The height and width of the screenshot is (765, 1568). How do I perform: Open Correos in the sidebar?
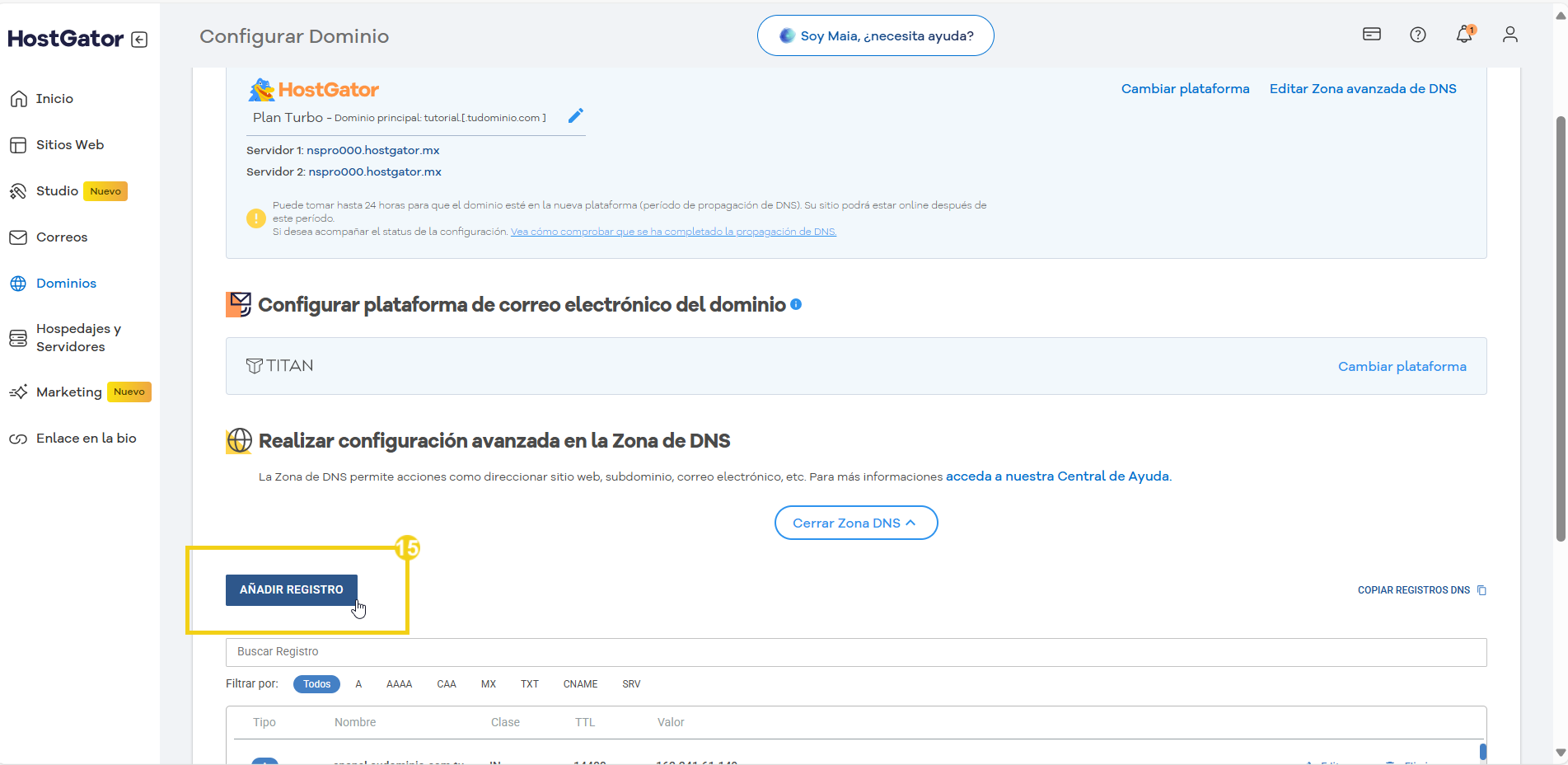pos(61,237)
